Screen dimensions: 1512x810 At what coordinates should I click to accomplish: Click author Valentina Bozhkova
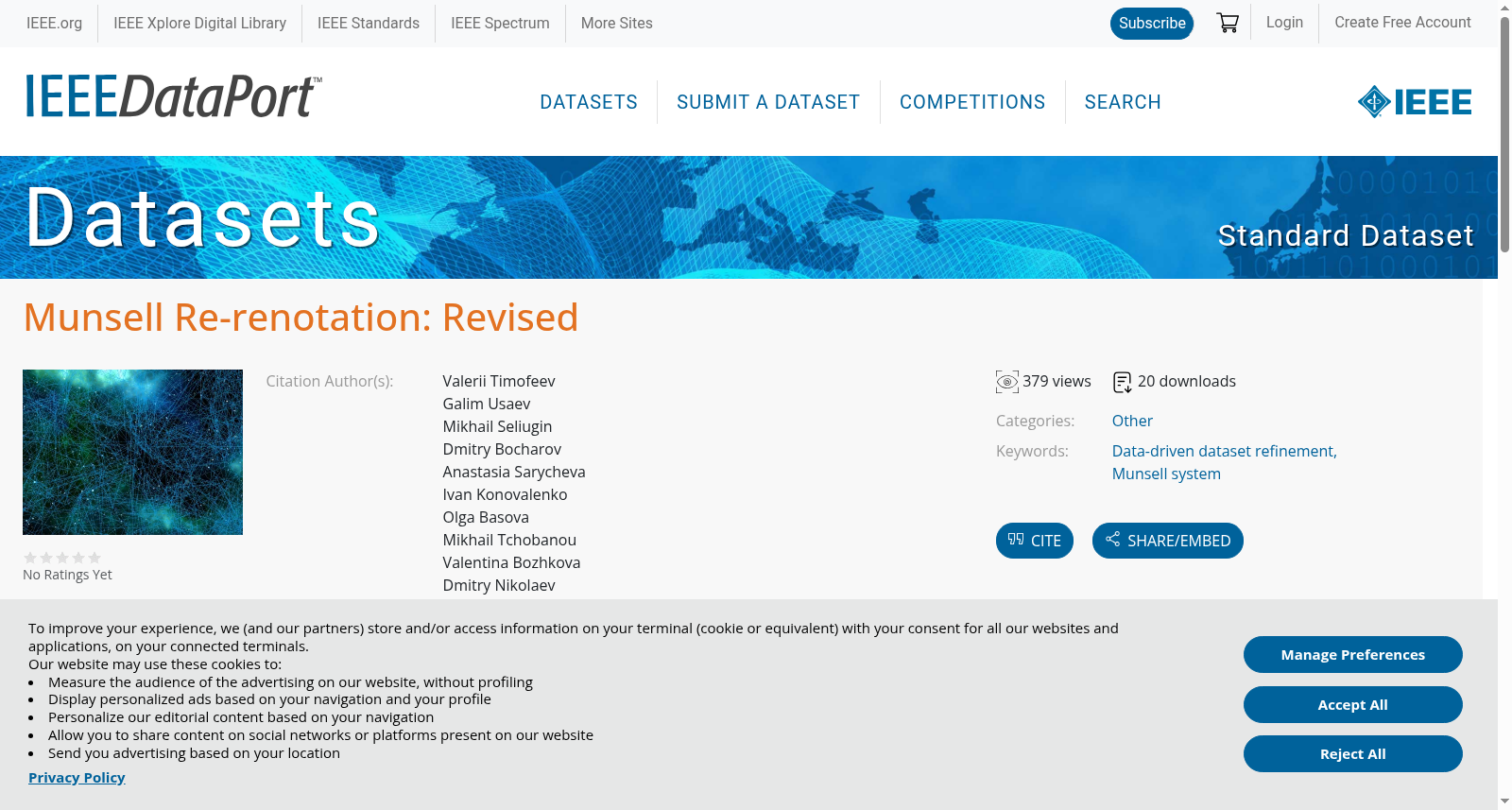click(511, 562)
